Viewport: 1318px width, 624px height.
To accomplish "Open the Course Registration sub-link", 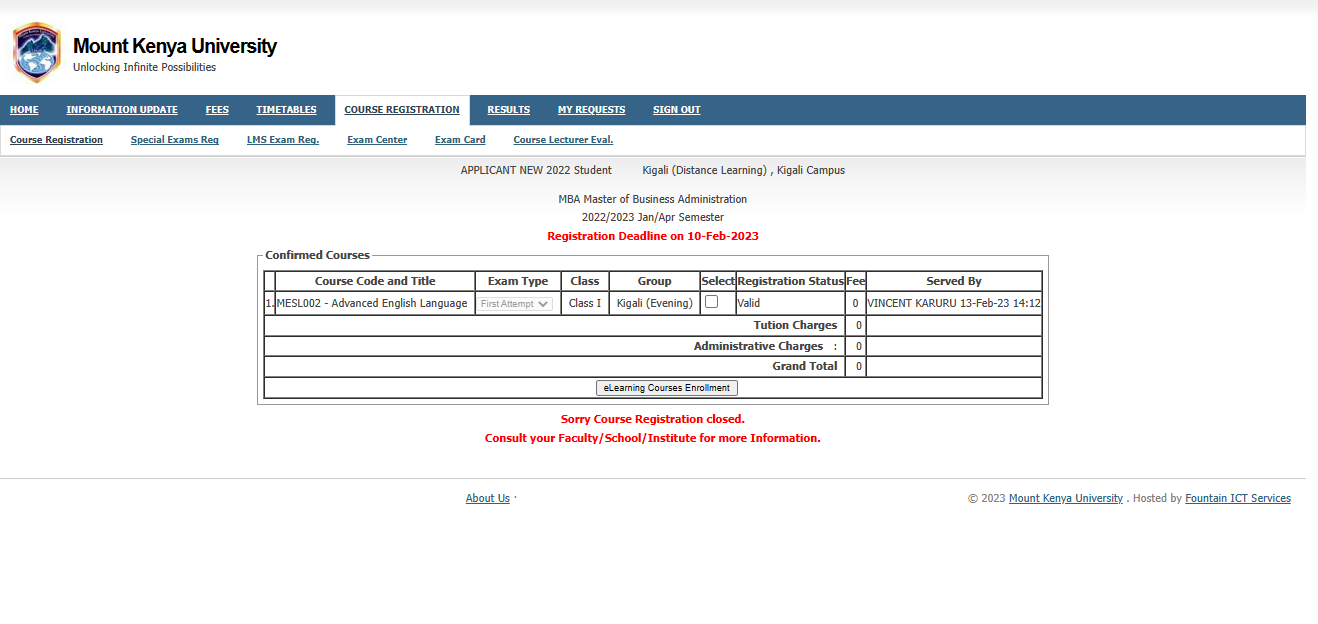I will (x=56, y=140).
